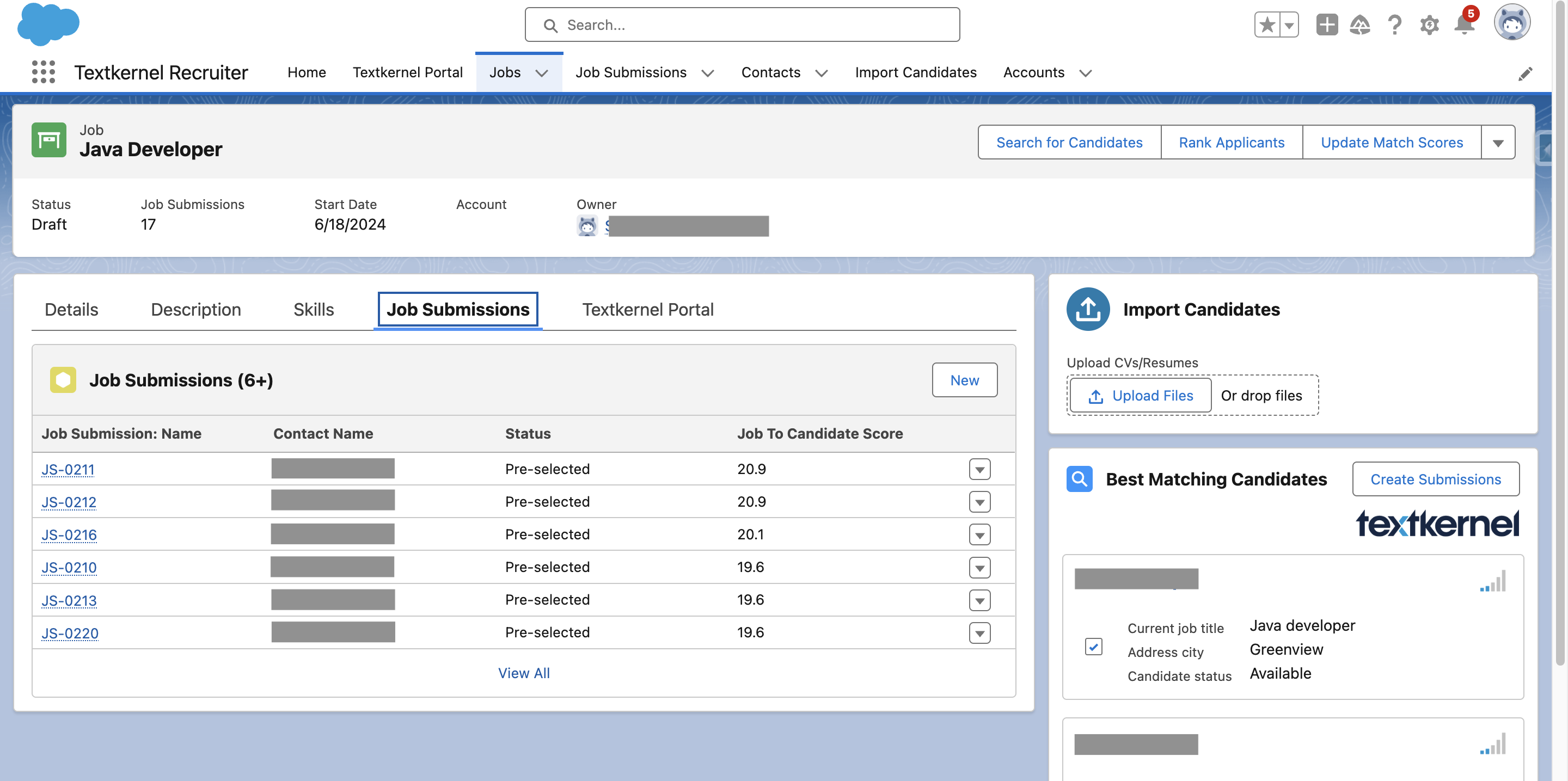Click the Best Matching Candidates search icon

1079,479
